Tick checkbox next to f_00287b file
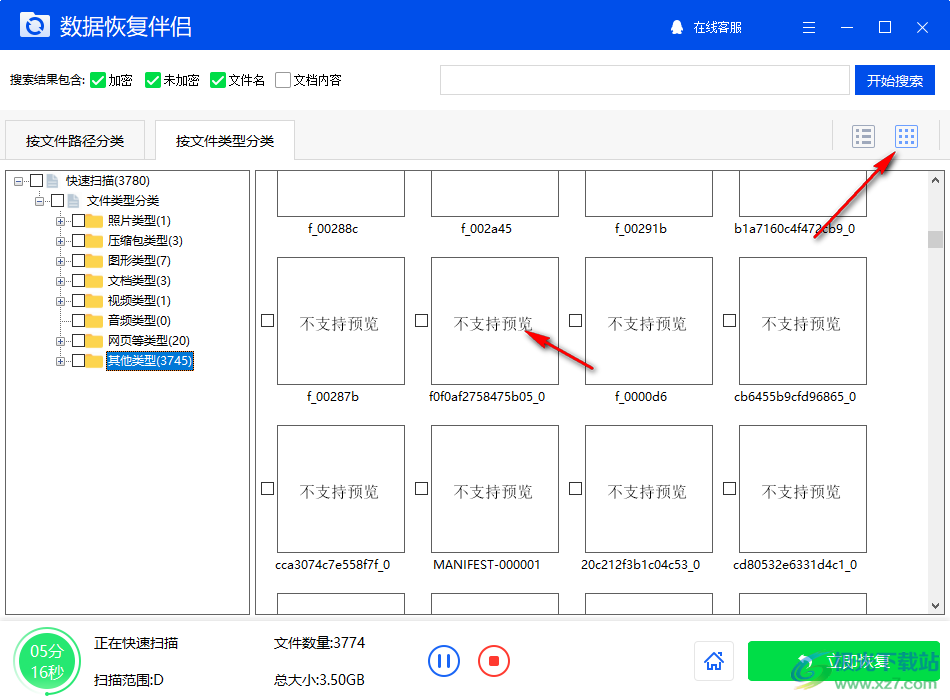Screen dimensions: 950x700 [267, 320]
